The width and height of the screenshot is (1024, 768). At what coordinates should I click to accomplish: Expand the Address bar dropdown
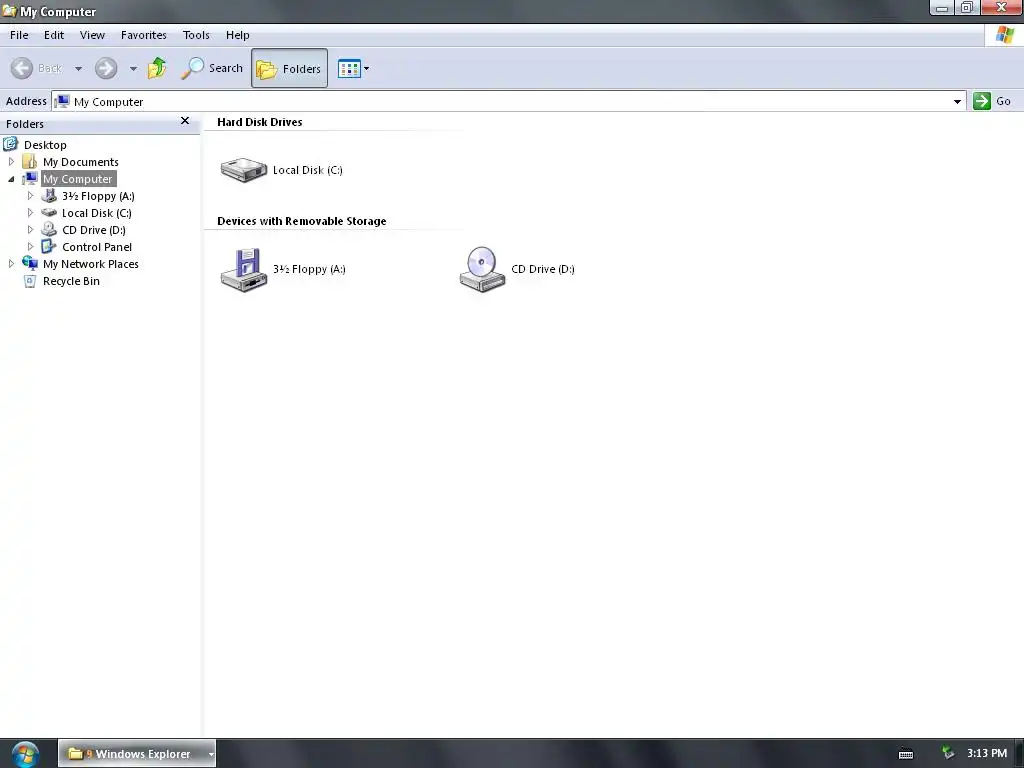(957, 101)
